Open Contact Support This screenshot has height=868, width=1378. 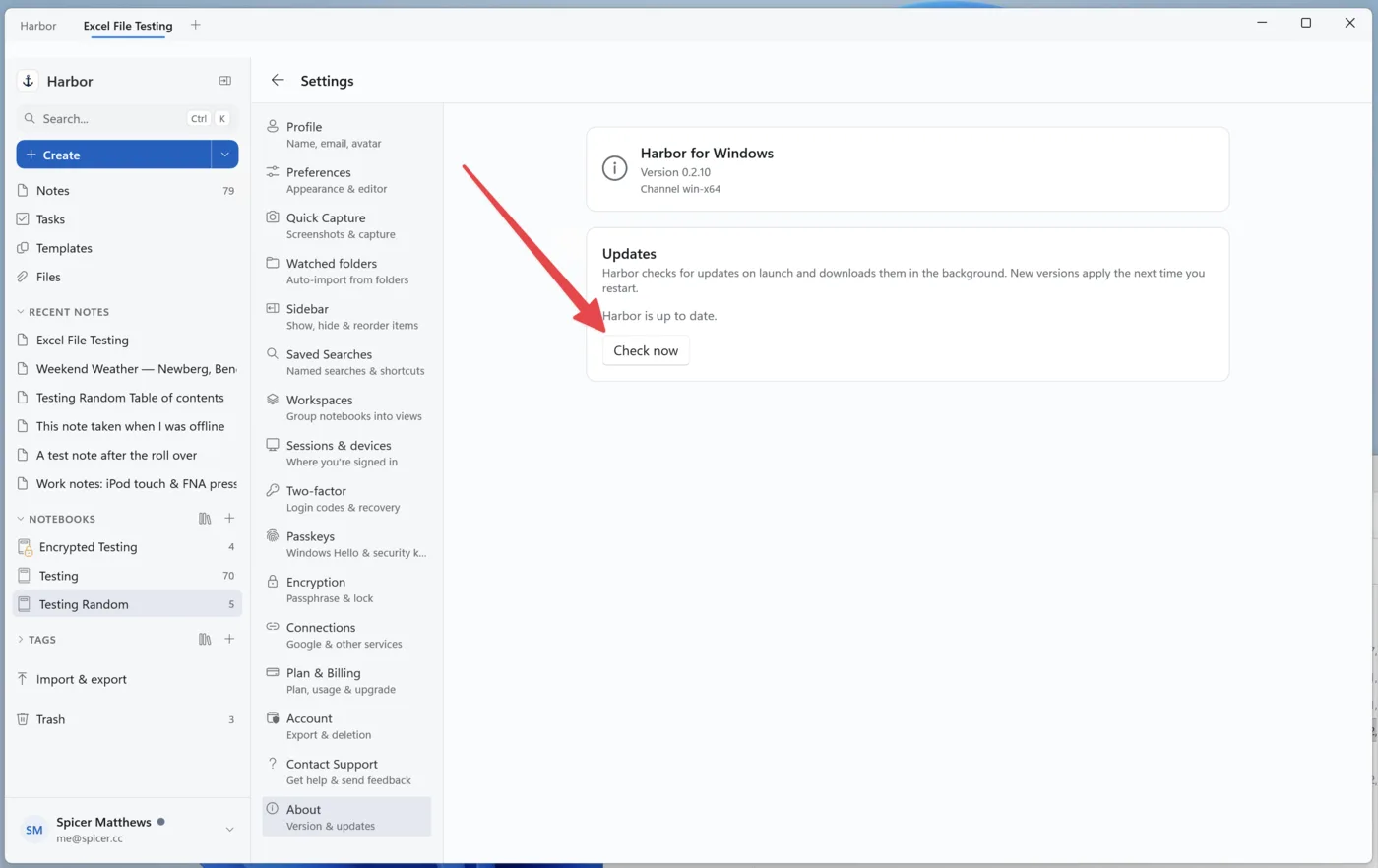pos(346,772)
